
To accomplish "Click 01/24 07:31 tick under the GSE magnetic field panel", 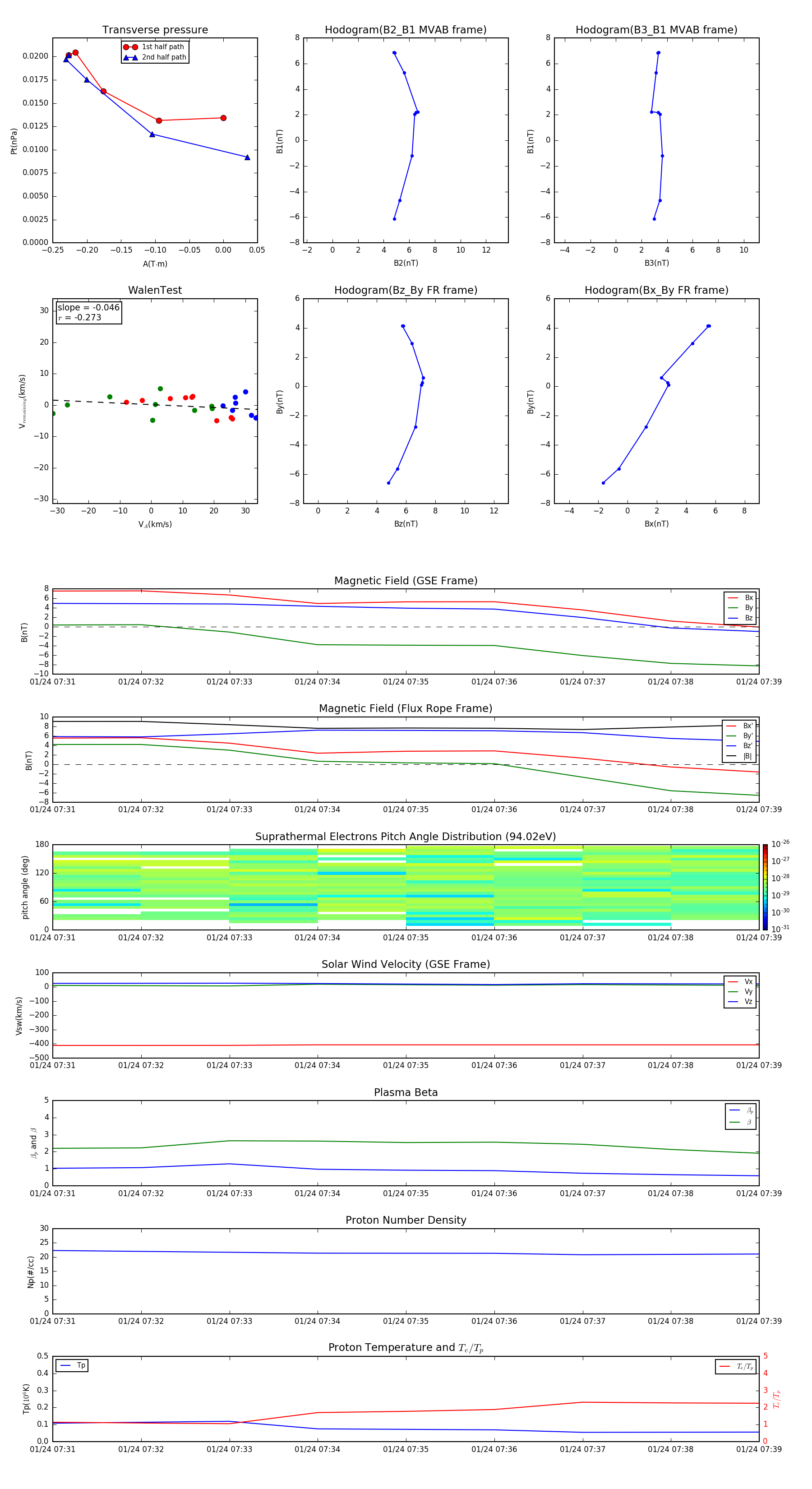I will click(53, 682).
